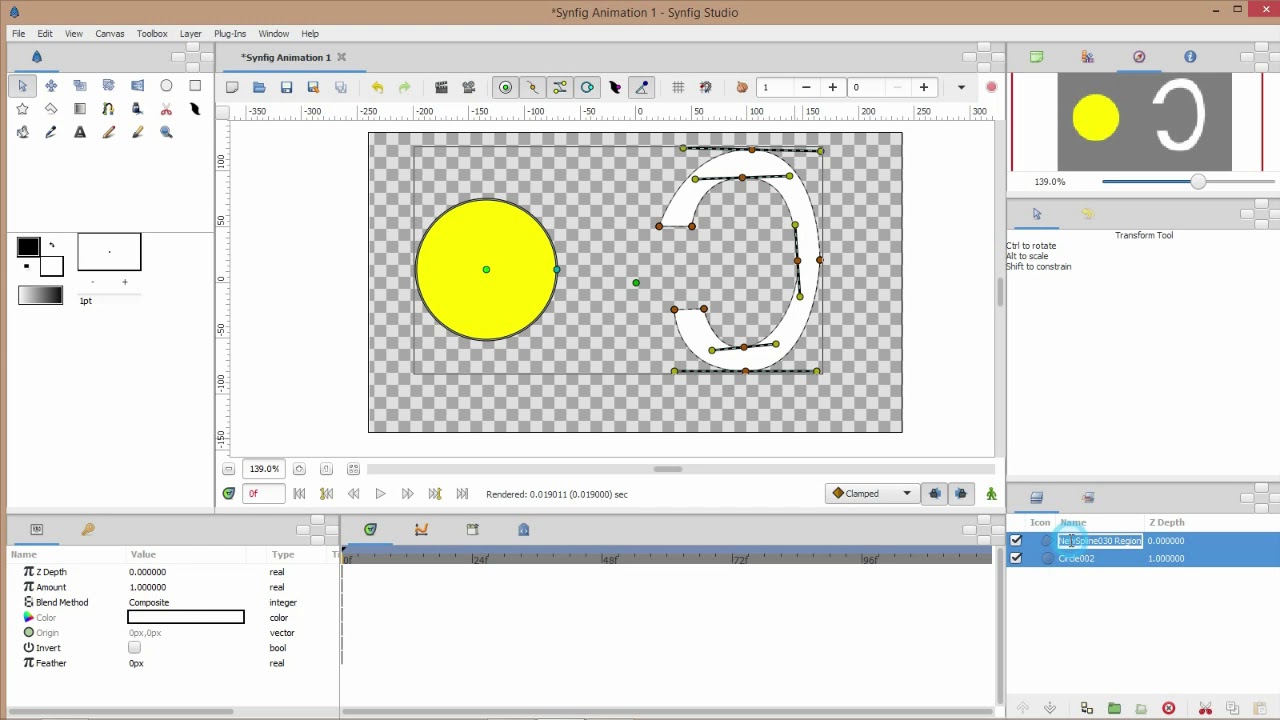Select the Spline tool
This screenshot has height=720, width=1280.
(108, 109)
